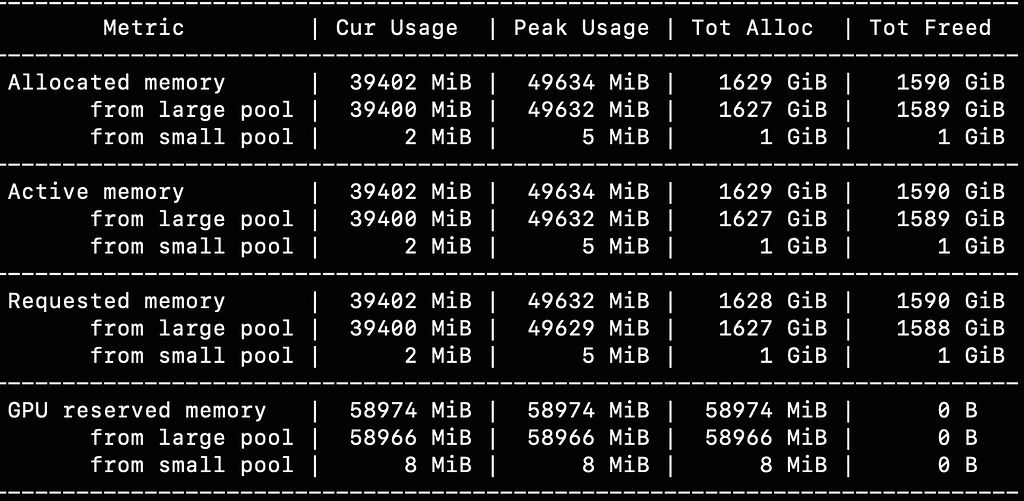Click the Tot Freed column header
1024x501 pixels.
[x=930, y=27]
